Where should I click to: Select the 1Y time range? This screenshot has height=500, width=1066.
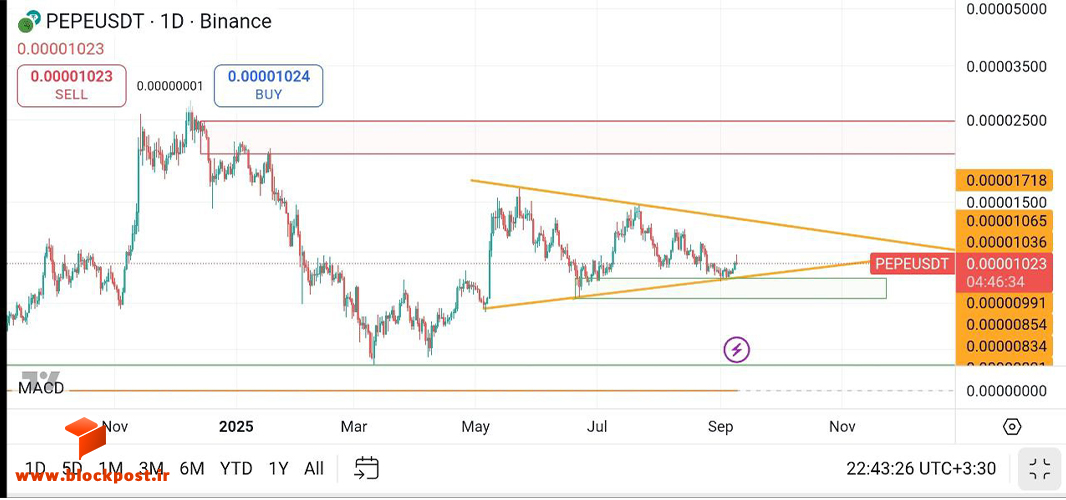(x=278, y=469)
